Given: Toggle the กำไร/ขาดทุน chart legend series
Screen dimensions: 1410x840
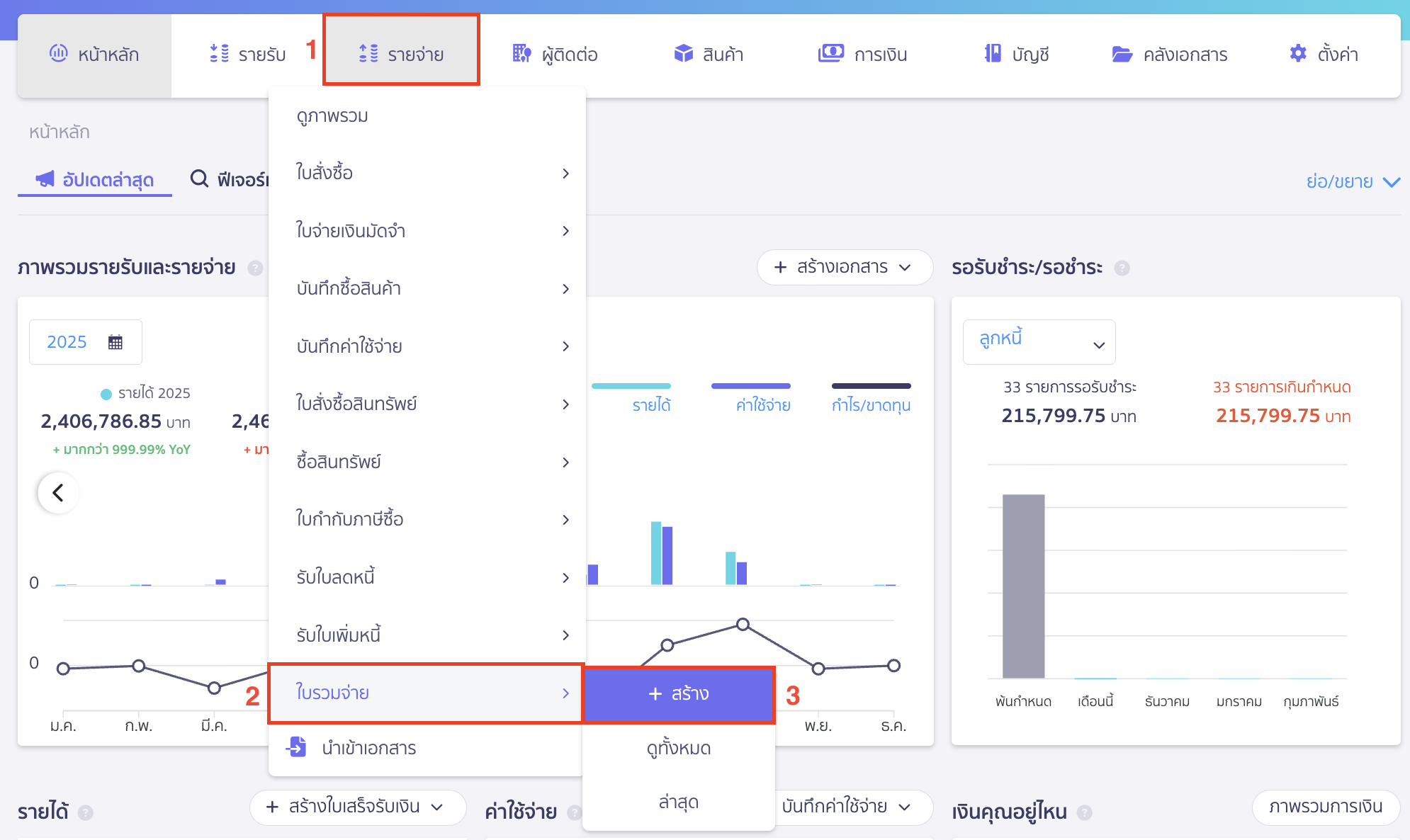Looking at the screenshot, I should 871,404.
